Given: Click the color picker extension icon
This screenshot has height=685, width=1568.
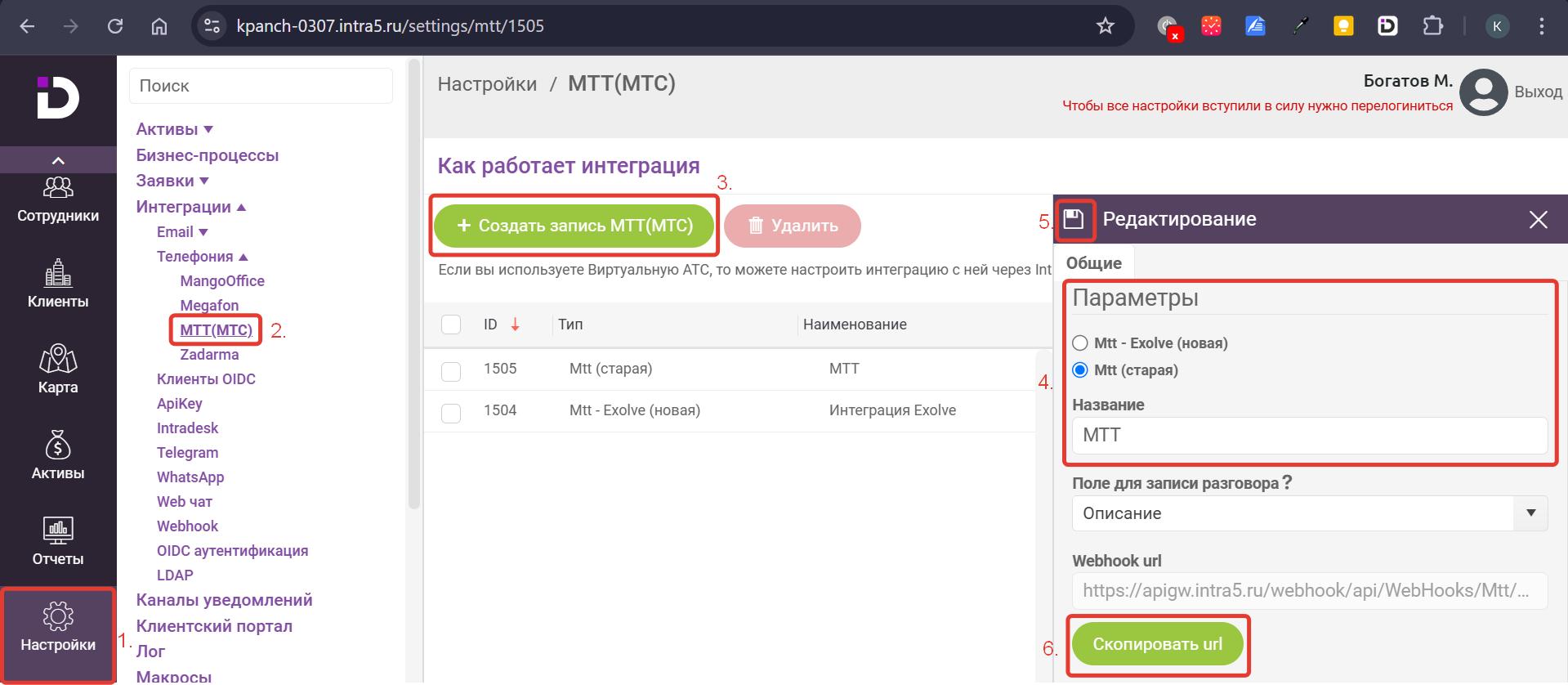Looking at the screenshot, I should [1300, 26].
